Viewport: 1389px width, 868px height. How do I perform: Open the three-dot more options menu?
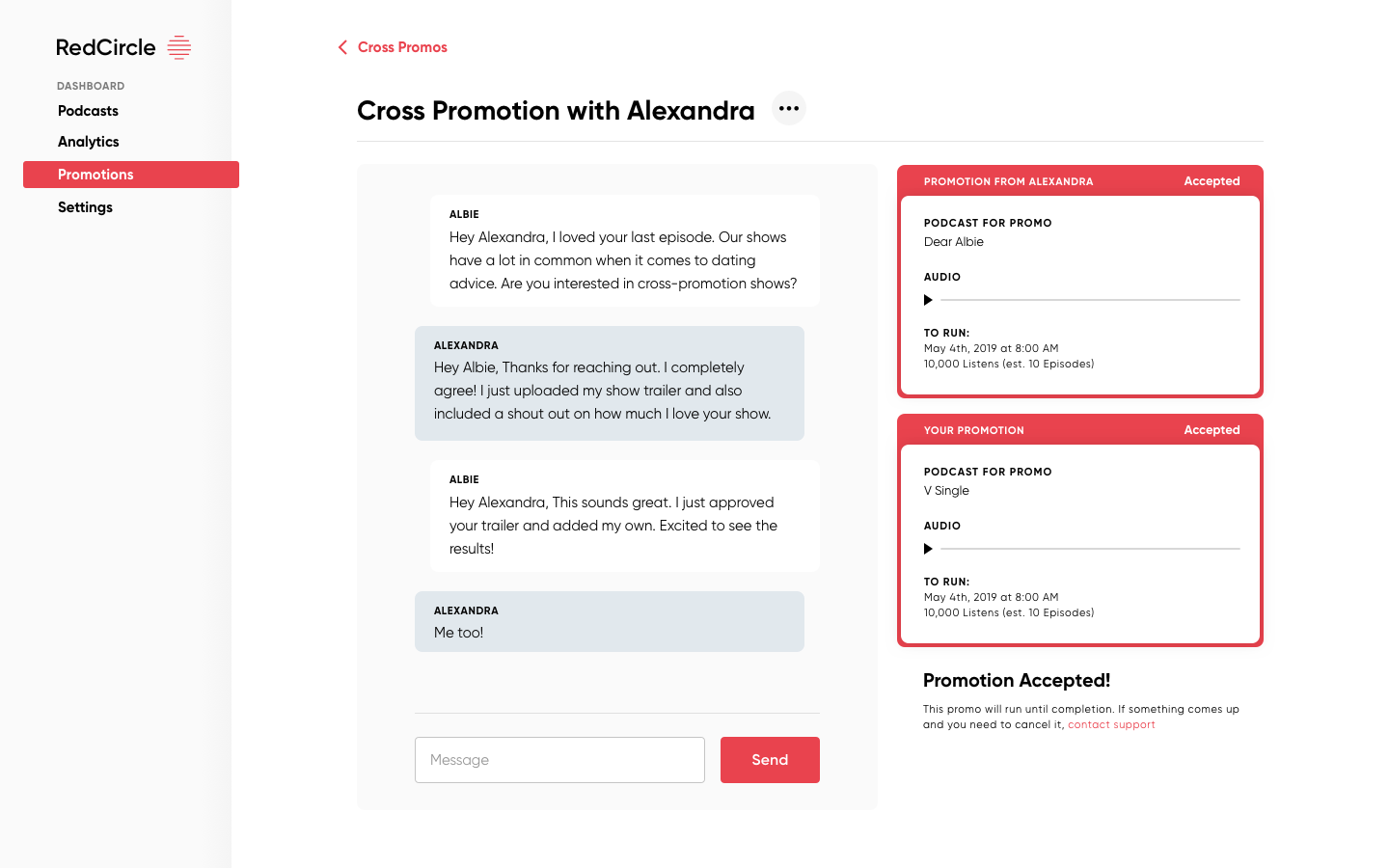click(x=789, y=109)
